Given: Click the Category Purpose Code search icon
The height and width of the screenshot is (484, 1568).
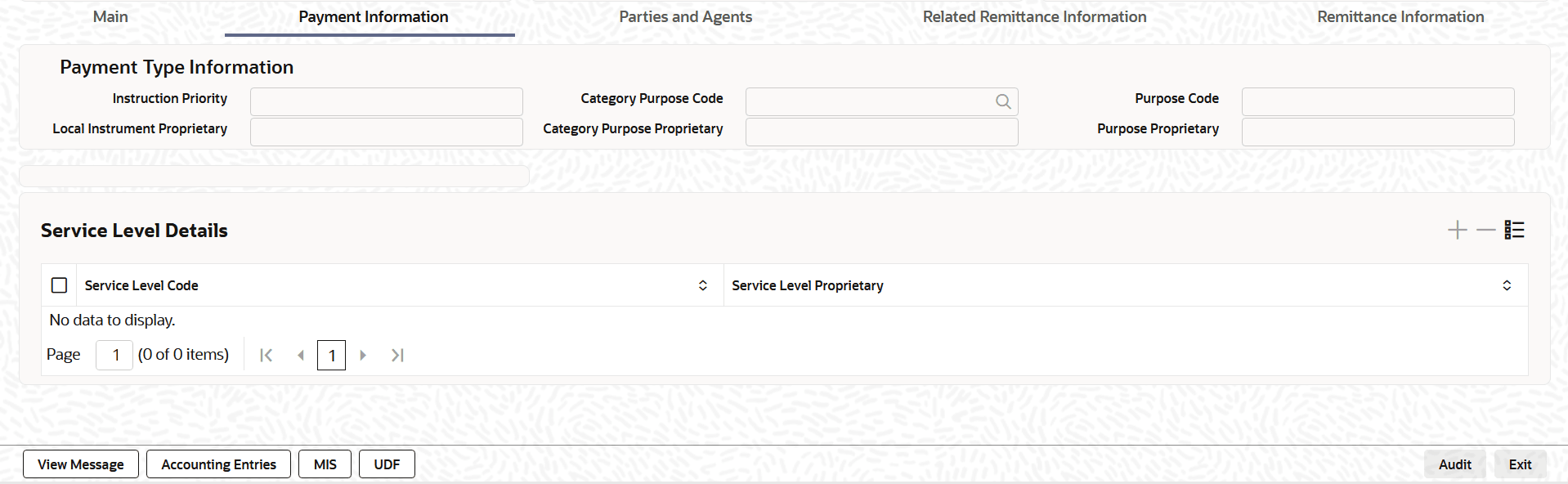Looking at the screenshot, I should (1003, 101).
